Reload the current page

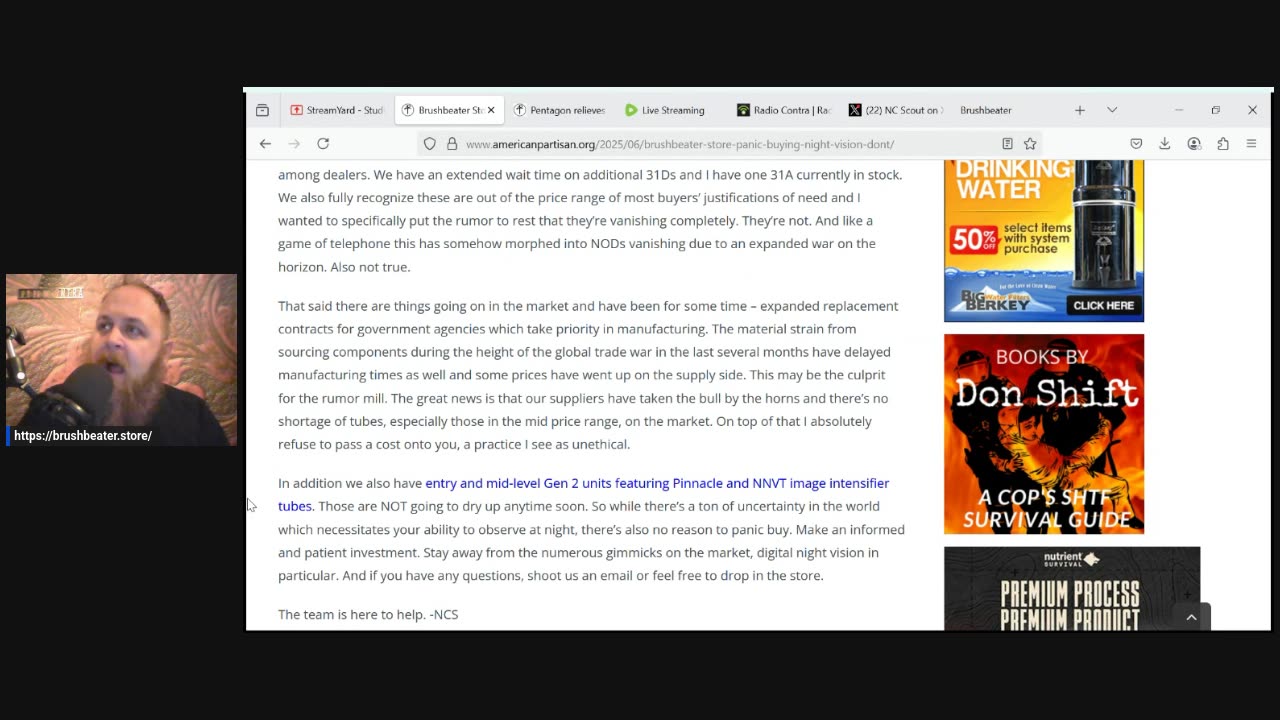point(323,144)
